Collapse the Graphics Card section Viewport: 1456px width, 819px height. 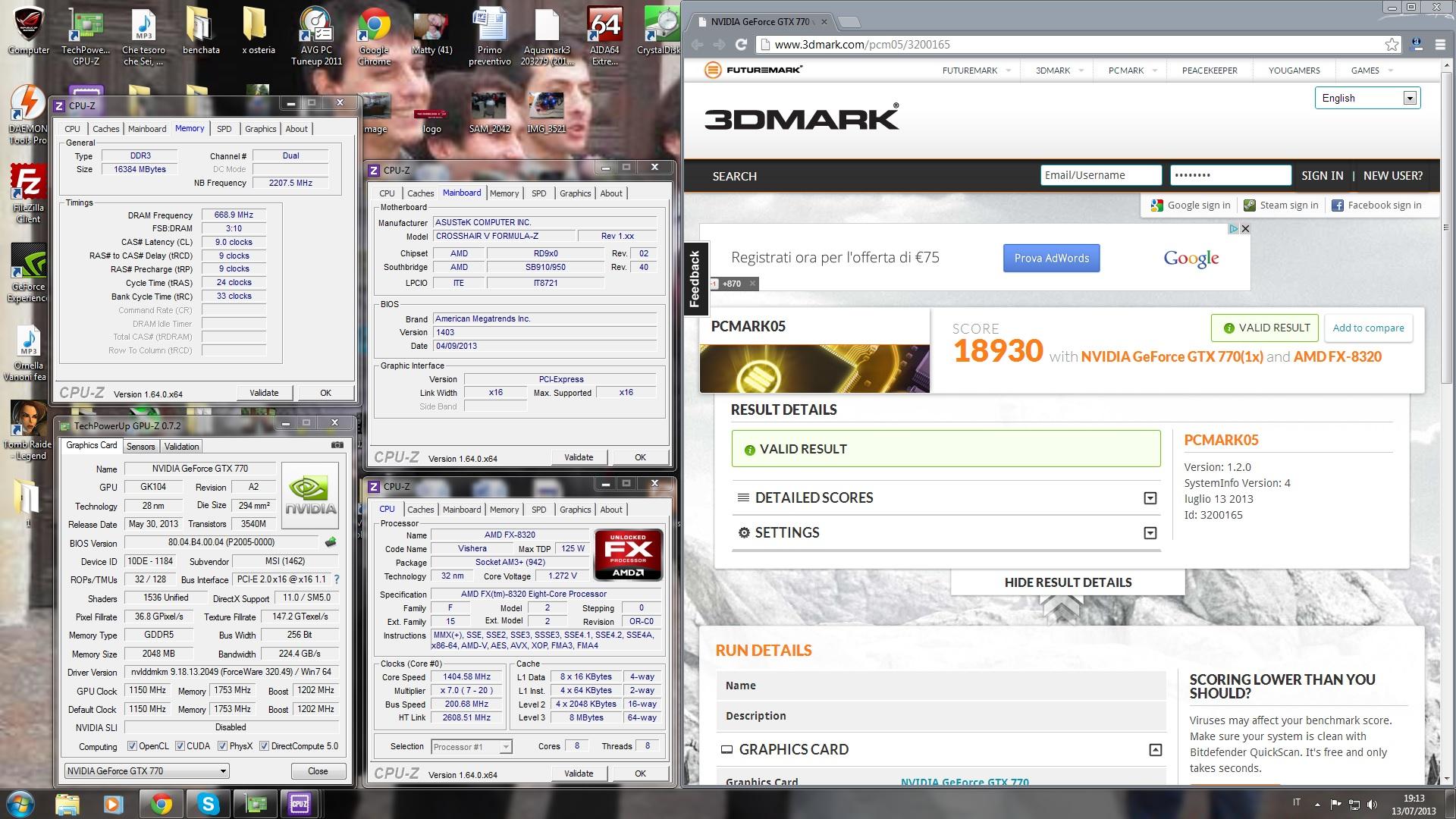point(1155,750)
